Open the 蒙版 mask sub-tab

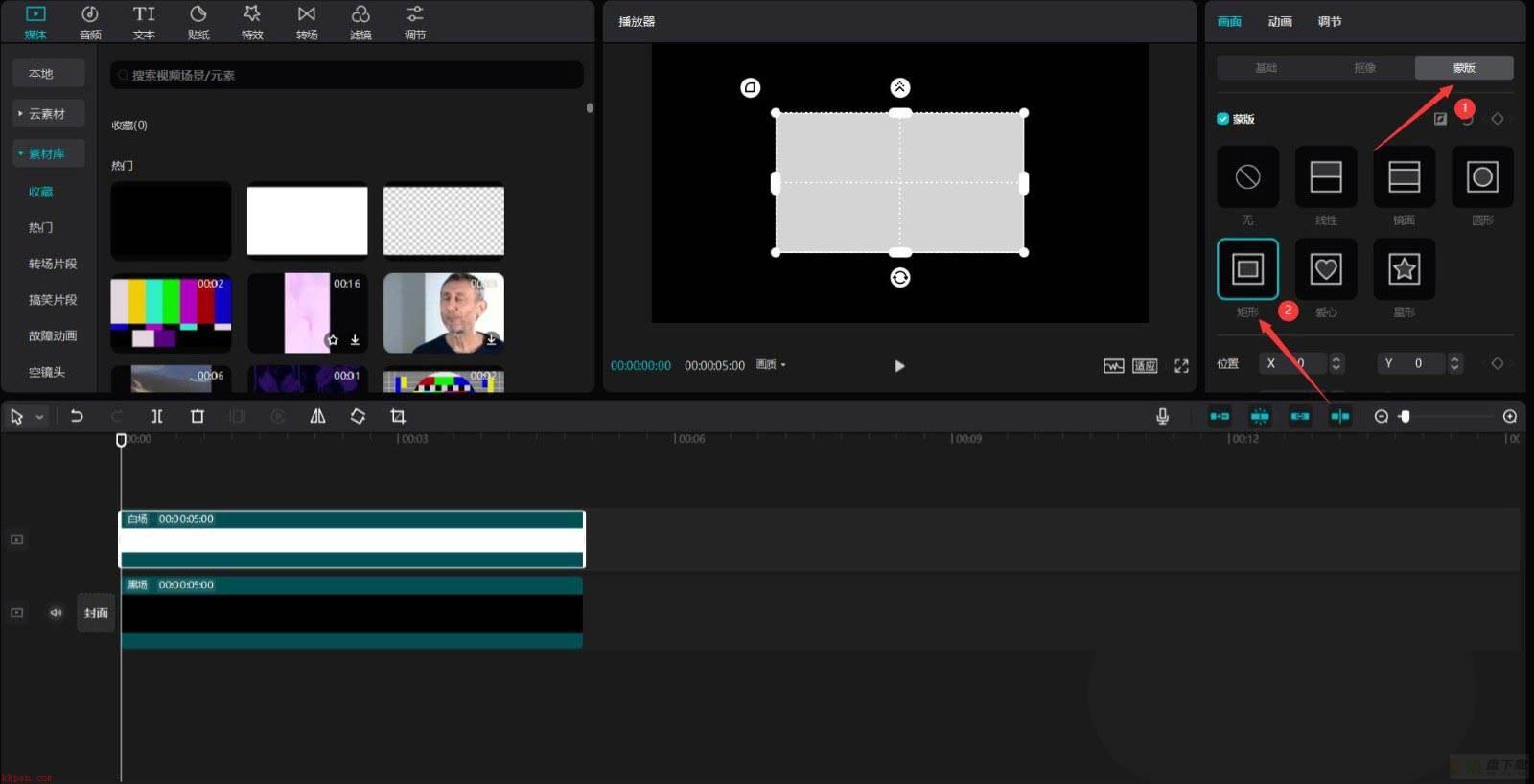tap(1464, 68)
